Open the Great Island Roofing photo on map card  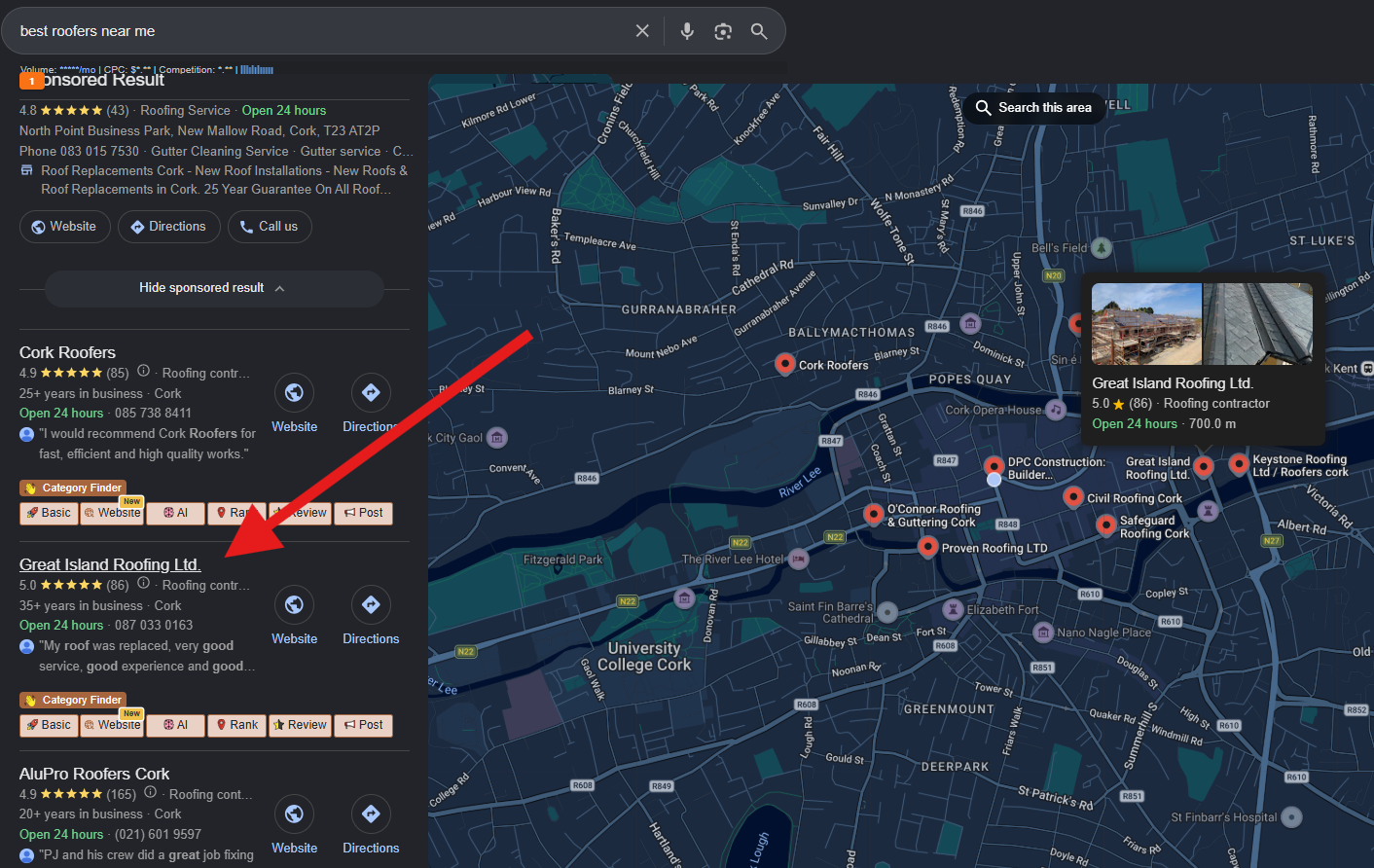[x=1202, y=324]
